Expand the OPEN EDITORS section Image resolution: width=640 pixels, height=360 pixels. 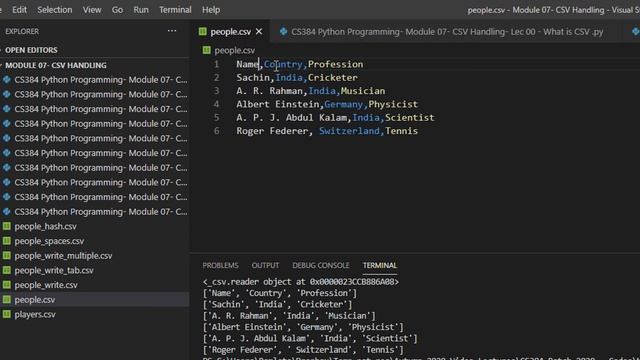31,50
